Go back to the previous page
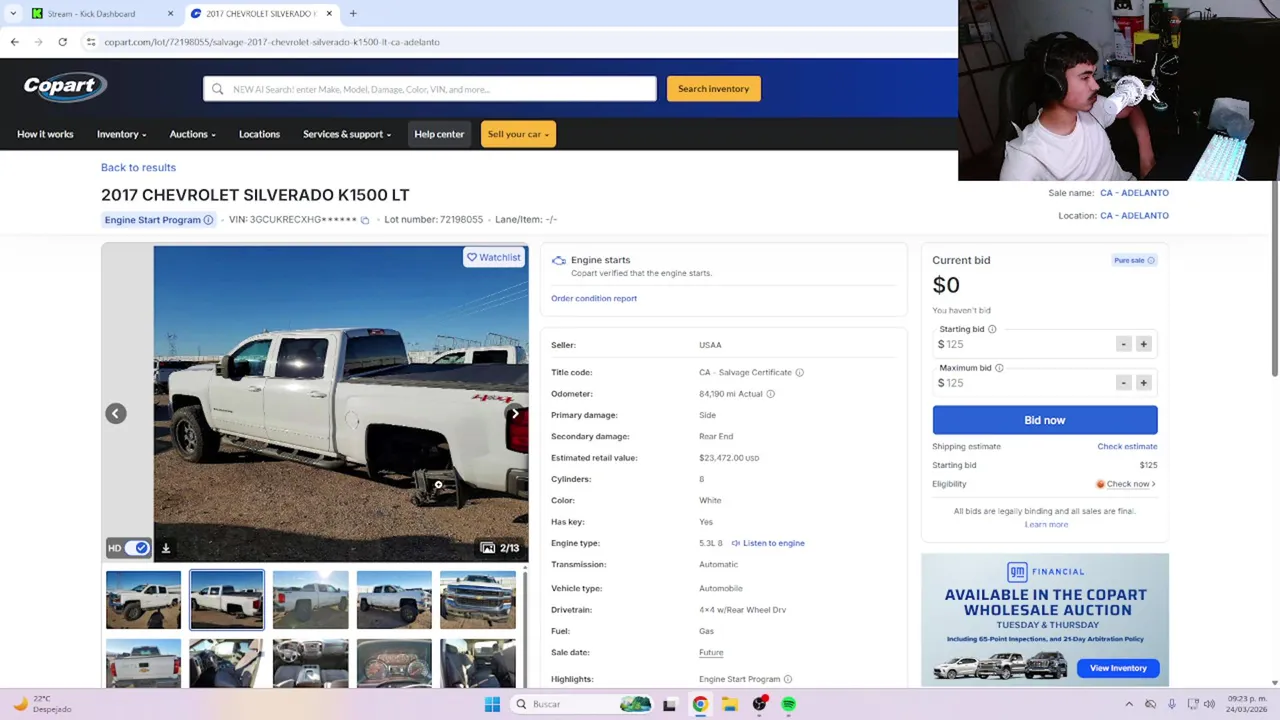The width and height of the screenshot is (1280, 720). (14, 42)
